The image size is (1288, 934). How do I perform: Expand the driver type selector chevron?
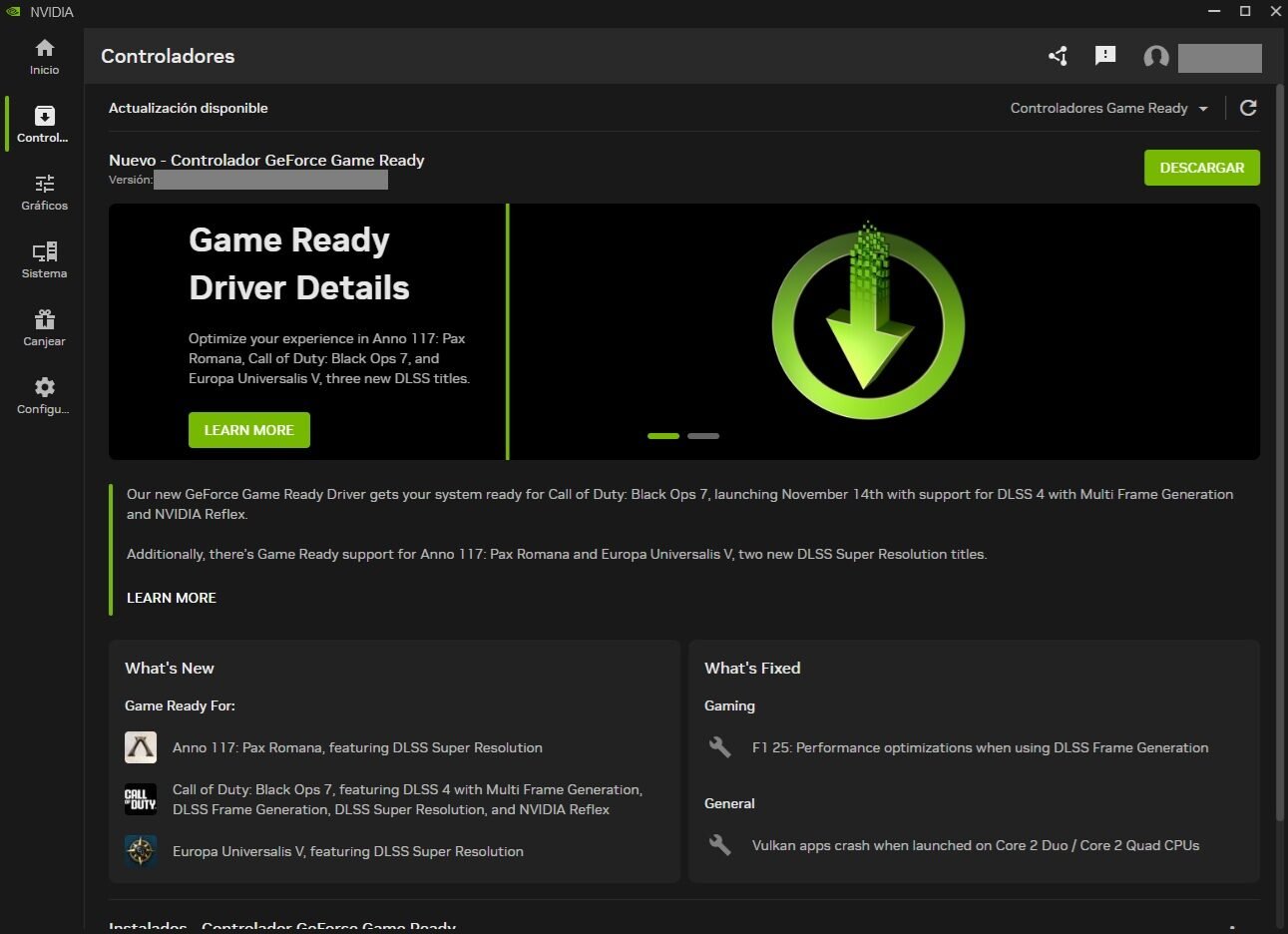1204,108
